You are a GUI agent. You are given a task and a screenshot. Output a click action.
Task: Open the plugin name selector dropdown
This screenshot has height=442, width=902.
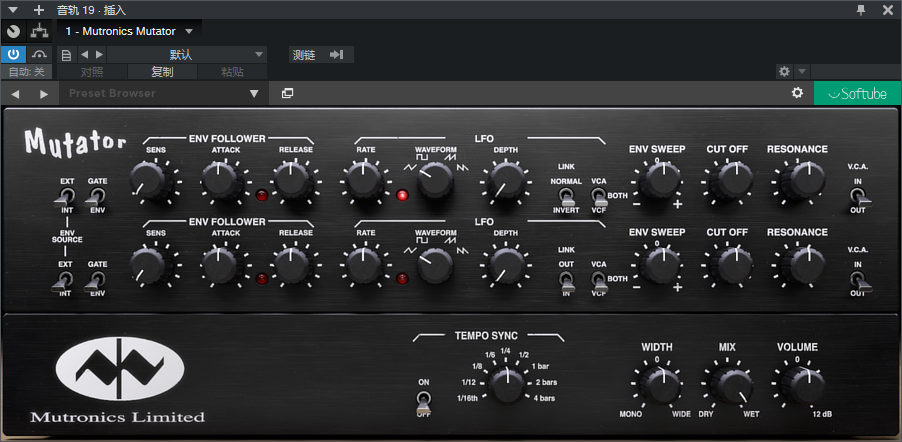(x=129, y=31)
